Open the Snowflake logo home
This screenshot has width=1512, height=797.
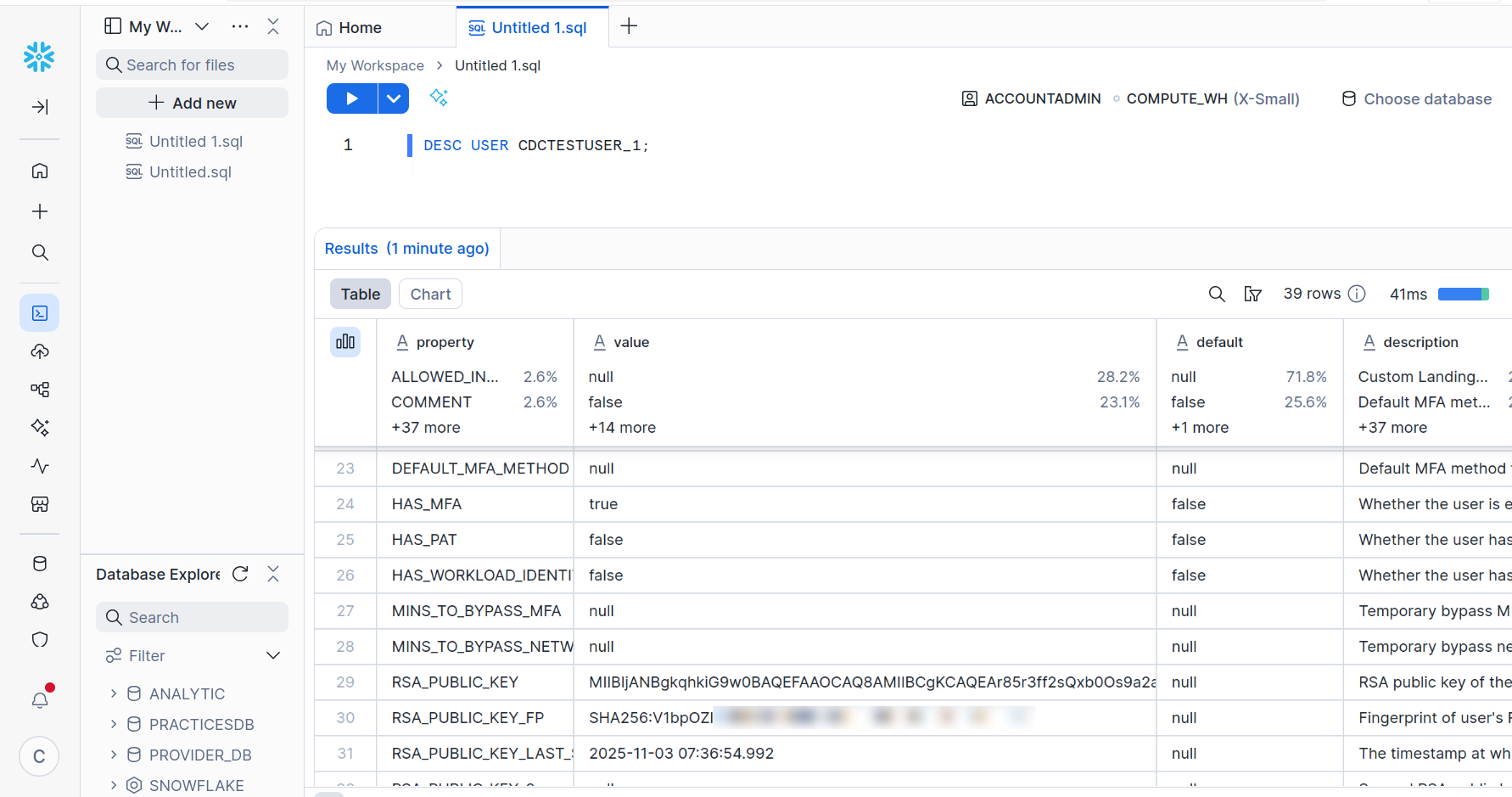coord(39,57)
